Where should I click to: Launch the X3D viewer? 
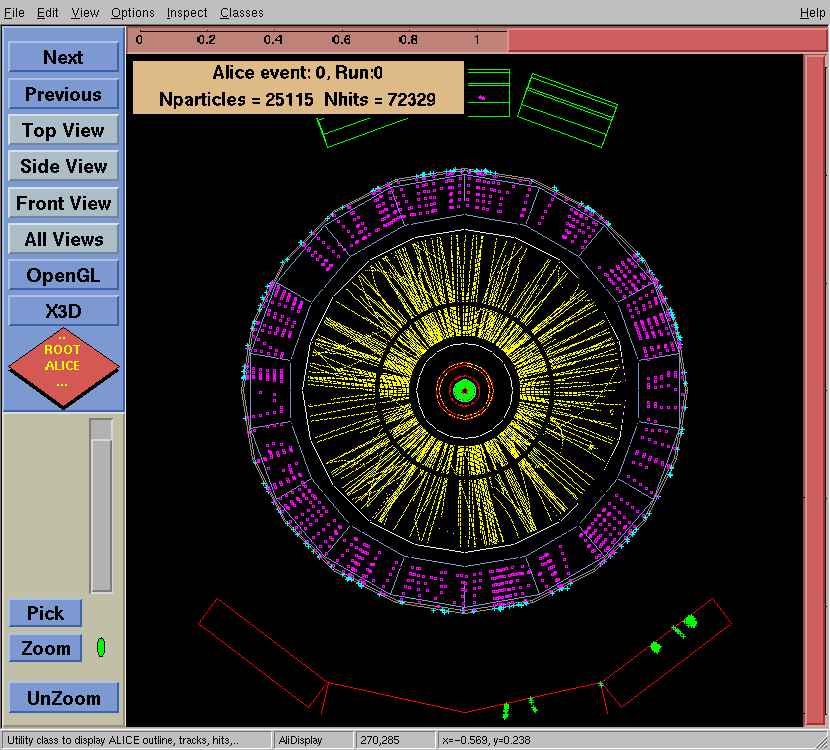[x=63, y=312]
